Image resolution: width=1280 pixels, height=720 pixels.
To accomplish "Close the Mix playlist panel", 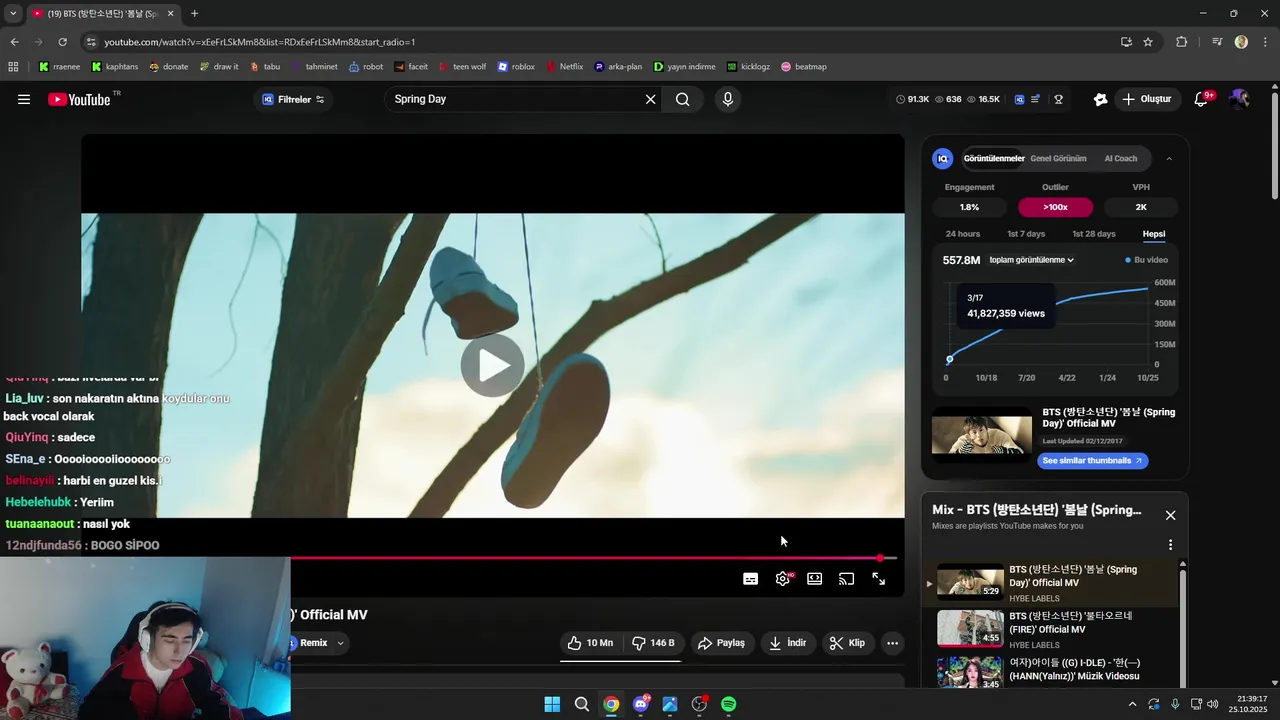I will click(x=1170, y=515).
